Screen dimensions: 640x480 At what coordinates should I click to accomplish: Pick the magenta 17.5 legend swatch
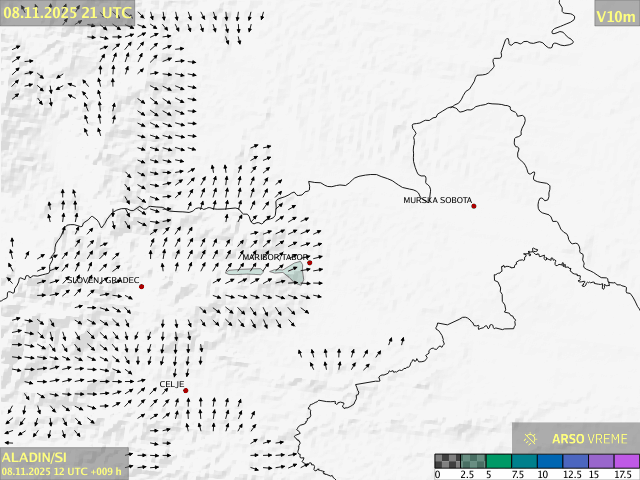[626, 461]
